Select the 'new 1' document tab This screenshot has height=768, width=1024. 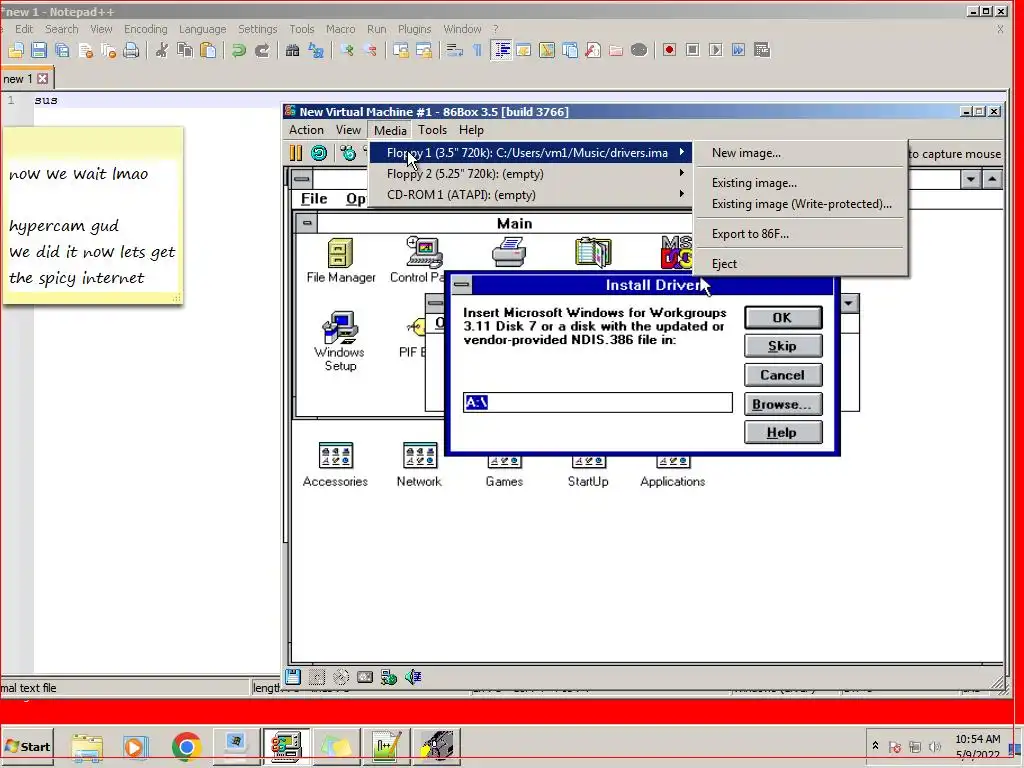point(18,78)
